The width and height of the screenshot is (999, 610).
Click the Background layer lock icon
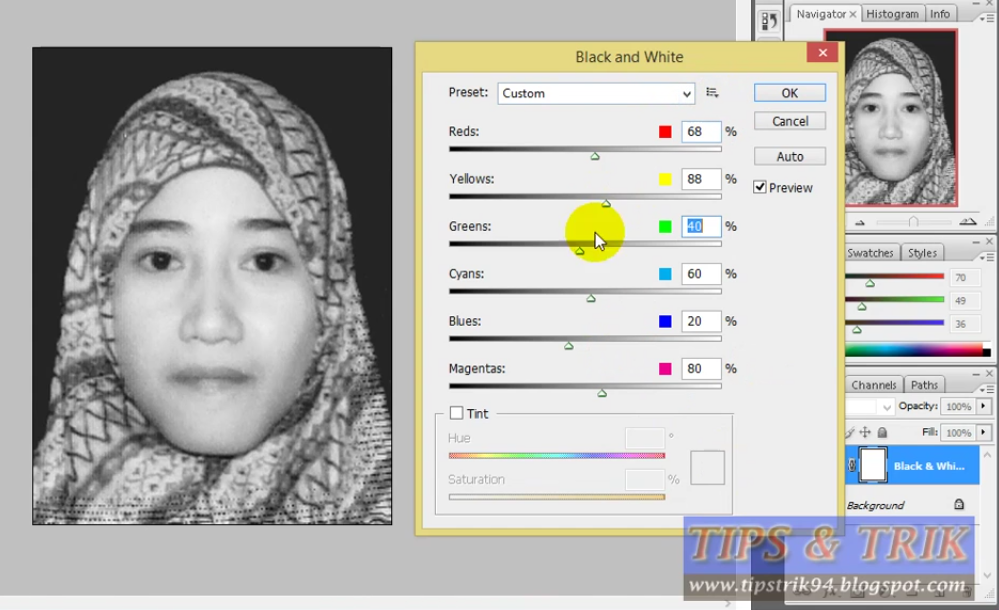point(959,504)
